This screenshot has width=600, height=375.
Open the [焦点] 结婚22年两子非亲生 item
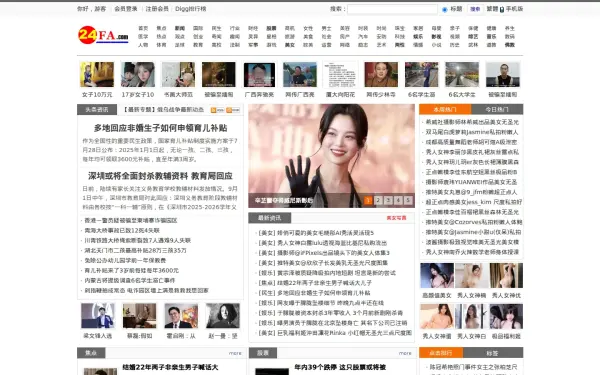[315, 283]
